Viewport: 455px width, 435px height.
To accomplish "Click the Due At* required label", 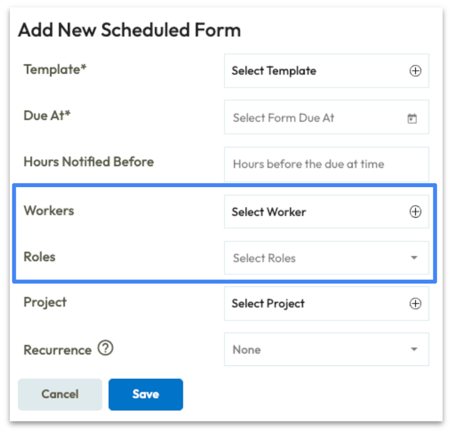I will (x=47, y=115).
